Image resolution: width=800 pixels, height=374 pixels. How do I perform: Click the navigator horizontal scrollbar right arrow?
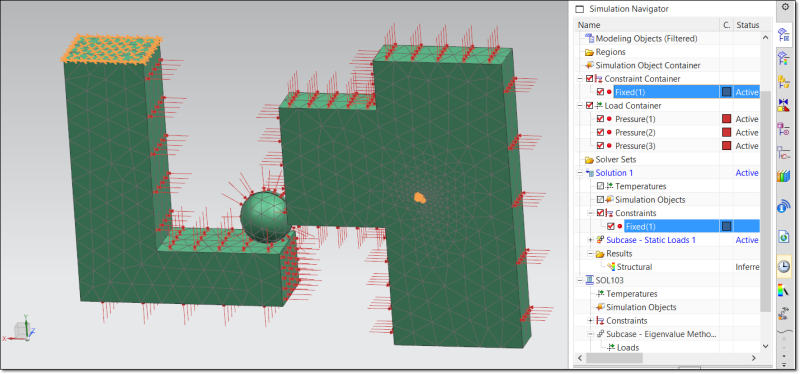point(755,358)
